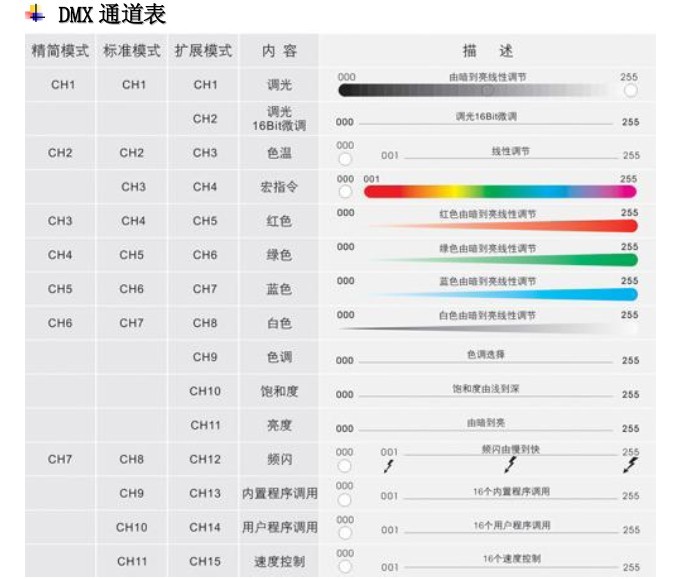Screen dimensions: 676x579
Task: Click CH15 in the 扩展模式 column
Action: click(x=205, y=561)
